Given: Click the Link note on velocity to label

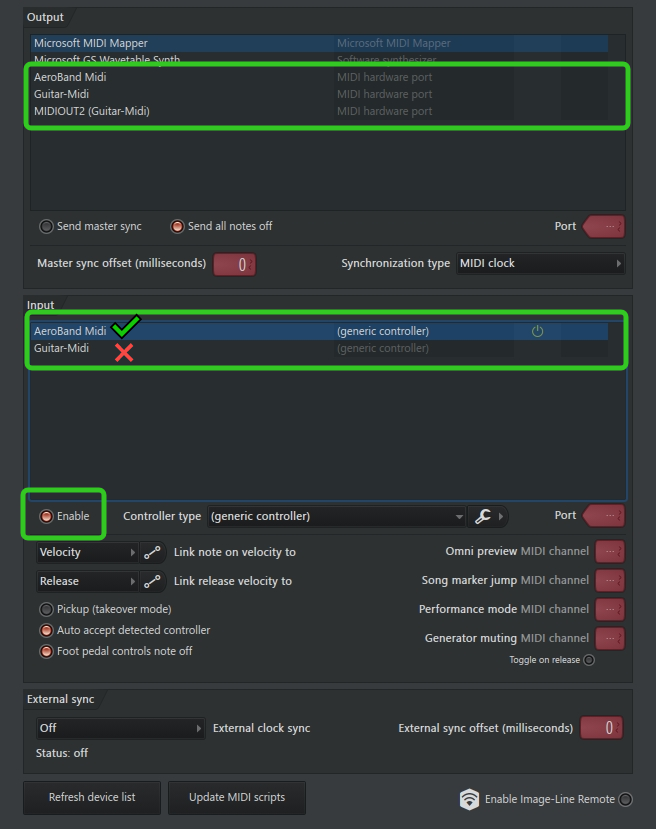Looking at the screenshot, I should (x=235, y=552).
